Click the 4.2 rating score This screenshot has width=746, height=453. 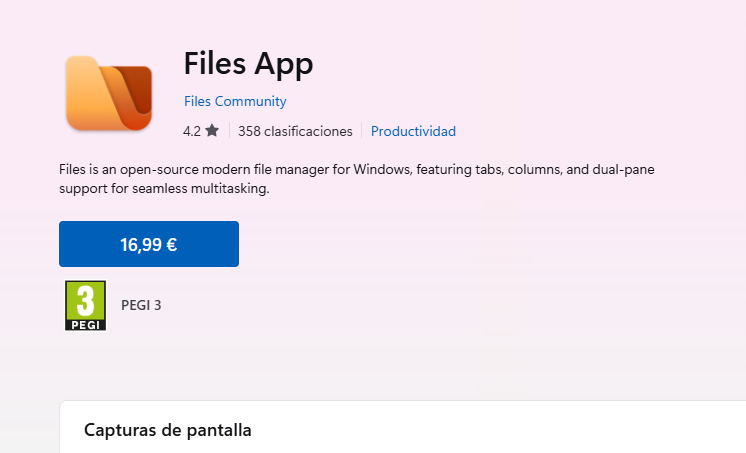(x=192, y=131)
